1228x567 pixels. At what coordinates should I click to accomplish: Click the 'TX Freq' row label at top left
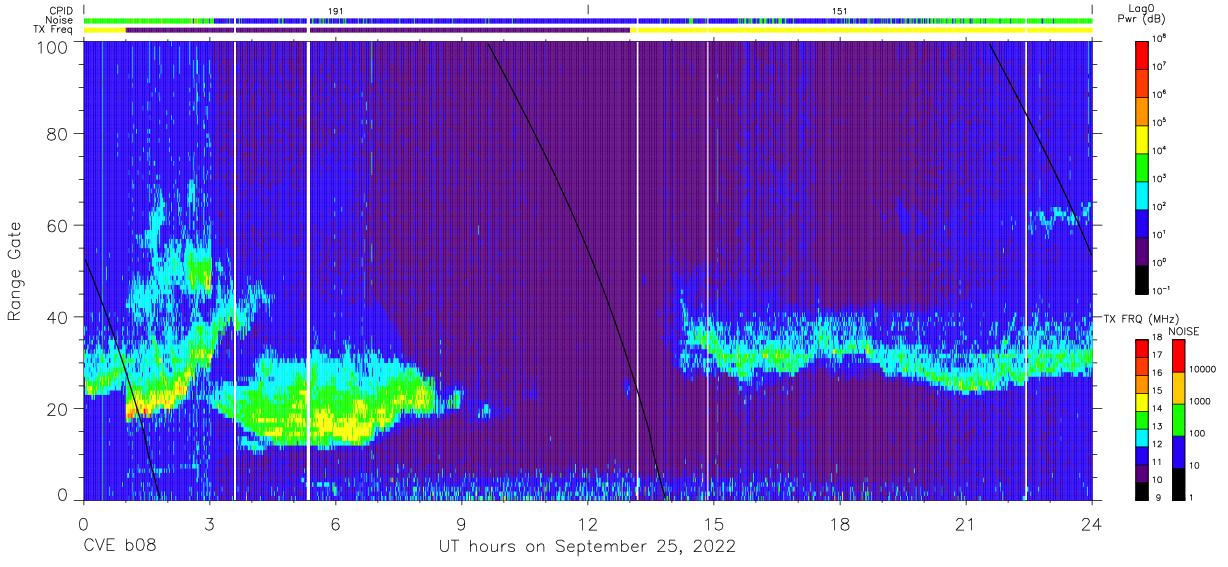tap(54, 30)
